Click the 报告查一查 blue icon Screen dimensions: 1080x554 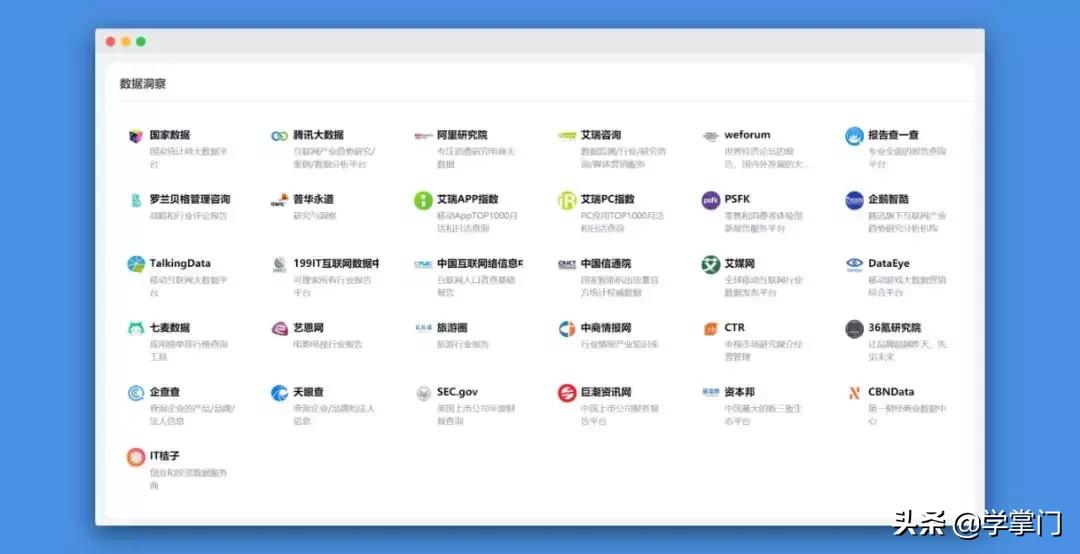[854, 136]
